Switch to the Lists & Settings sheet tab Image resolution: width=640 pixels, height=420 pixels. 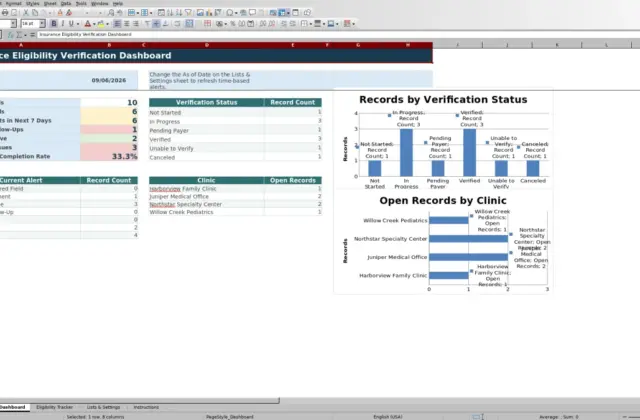pos(103,407)
